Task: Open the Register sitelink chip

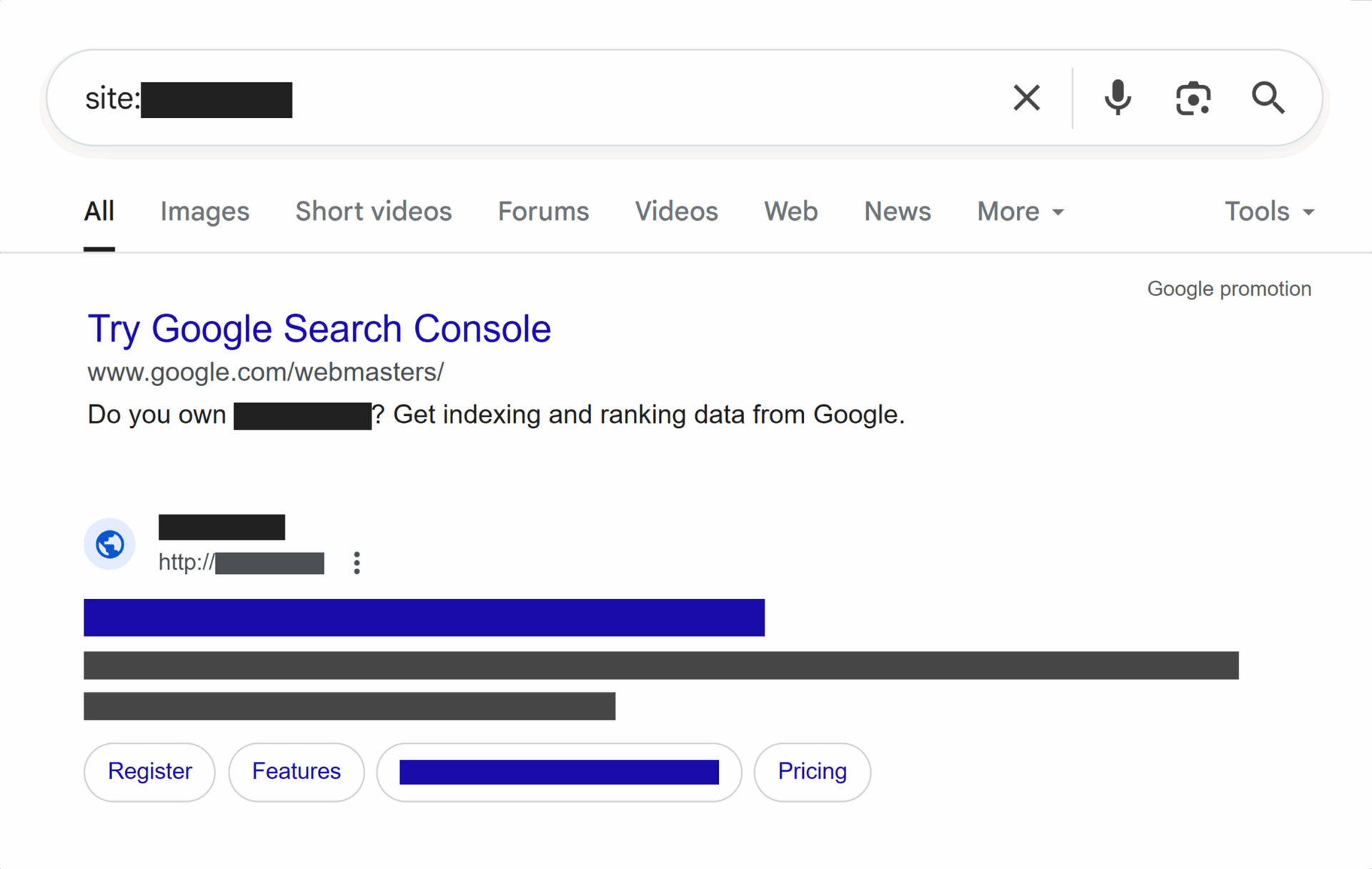Action: (x=149, y=772)
